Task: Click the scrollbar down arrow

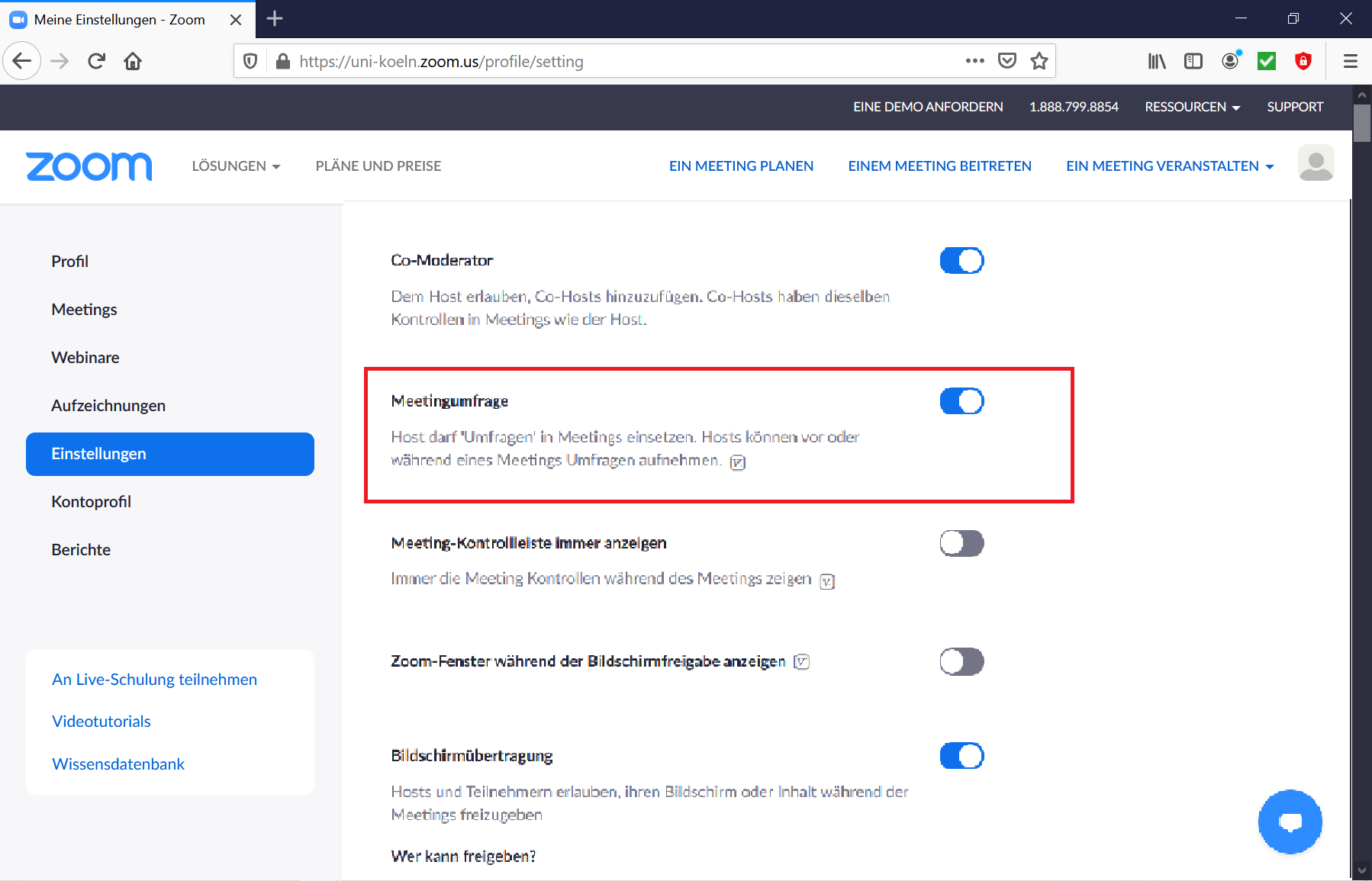Action: (x=1362, y=870)
